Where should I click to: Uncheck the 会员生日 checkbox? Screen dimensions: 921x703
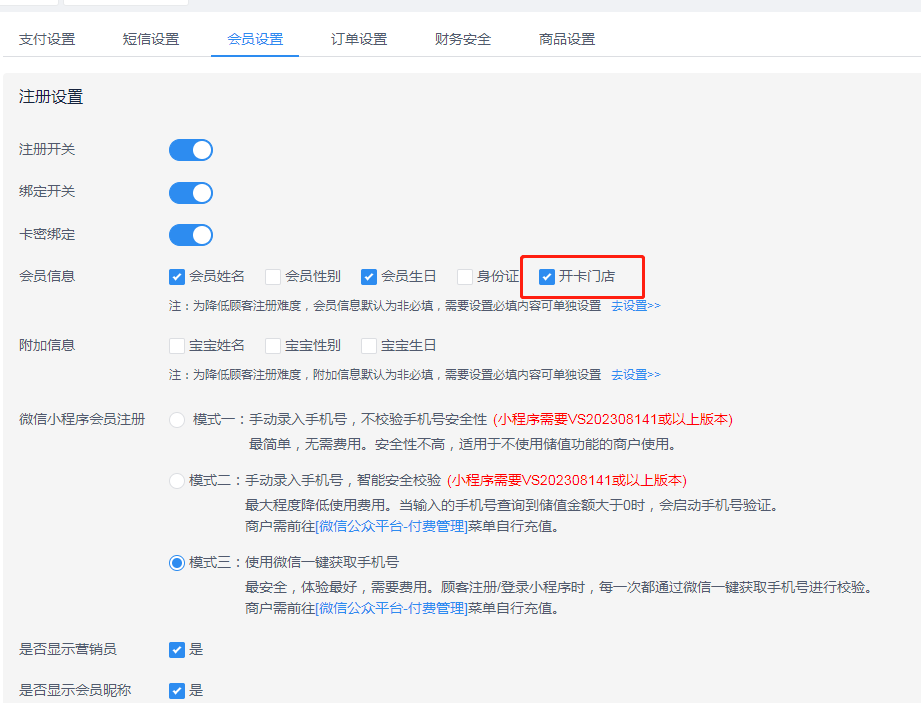point(369,277)
